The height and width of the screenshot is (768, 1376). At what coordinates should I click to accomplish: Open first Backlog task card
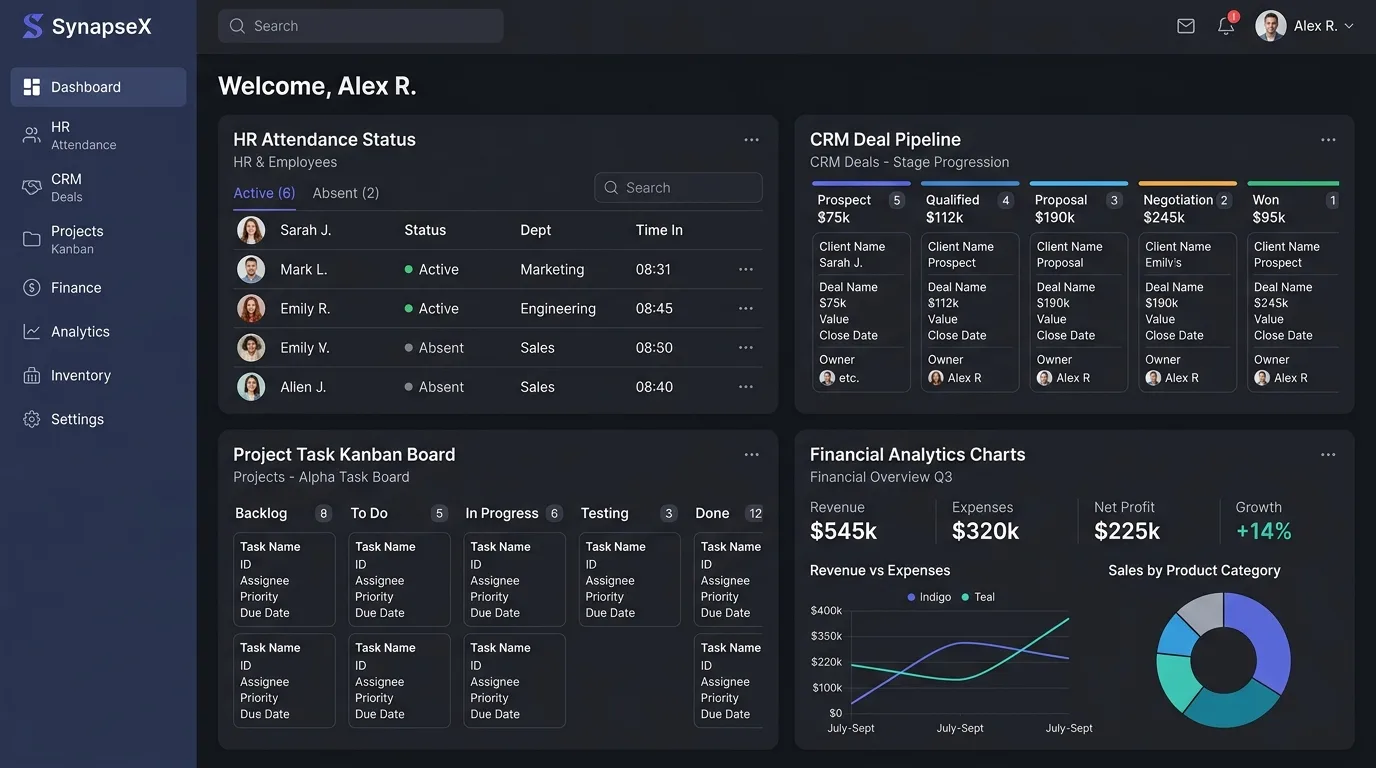pos(284,580)
